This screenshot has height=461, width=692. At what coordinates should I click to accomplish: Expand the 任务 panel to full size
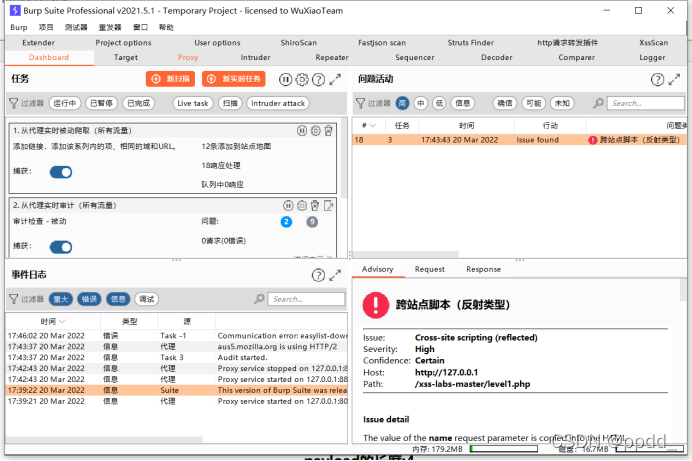(x=335, y=79)
